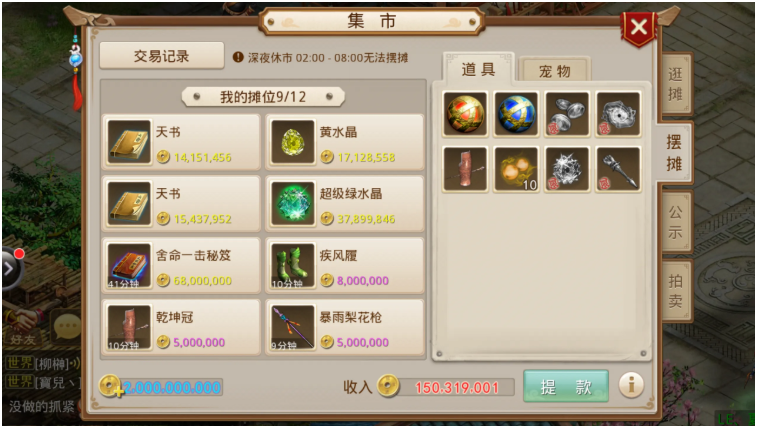Add gold using the coin plus icon

(x=111, y=387)
